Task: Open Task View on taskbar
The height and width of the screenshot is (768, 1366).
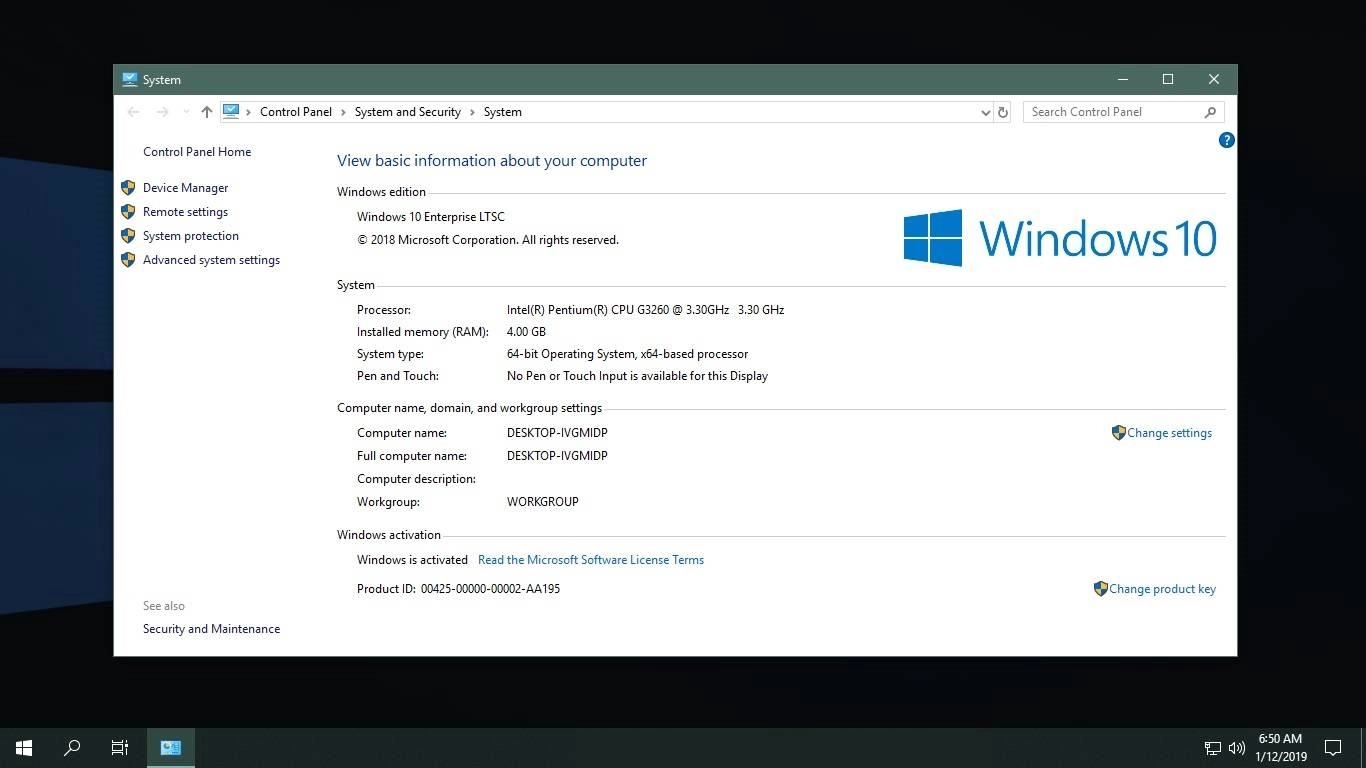Action: click(x=120, y=747)
